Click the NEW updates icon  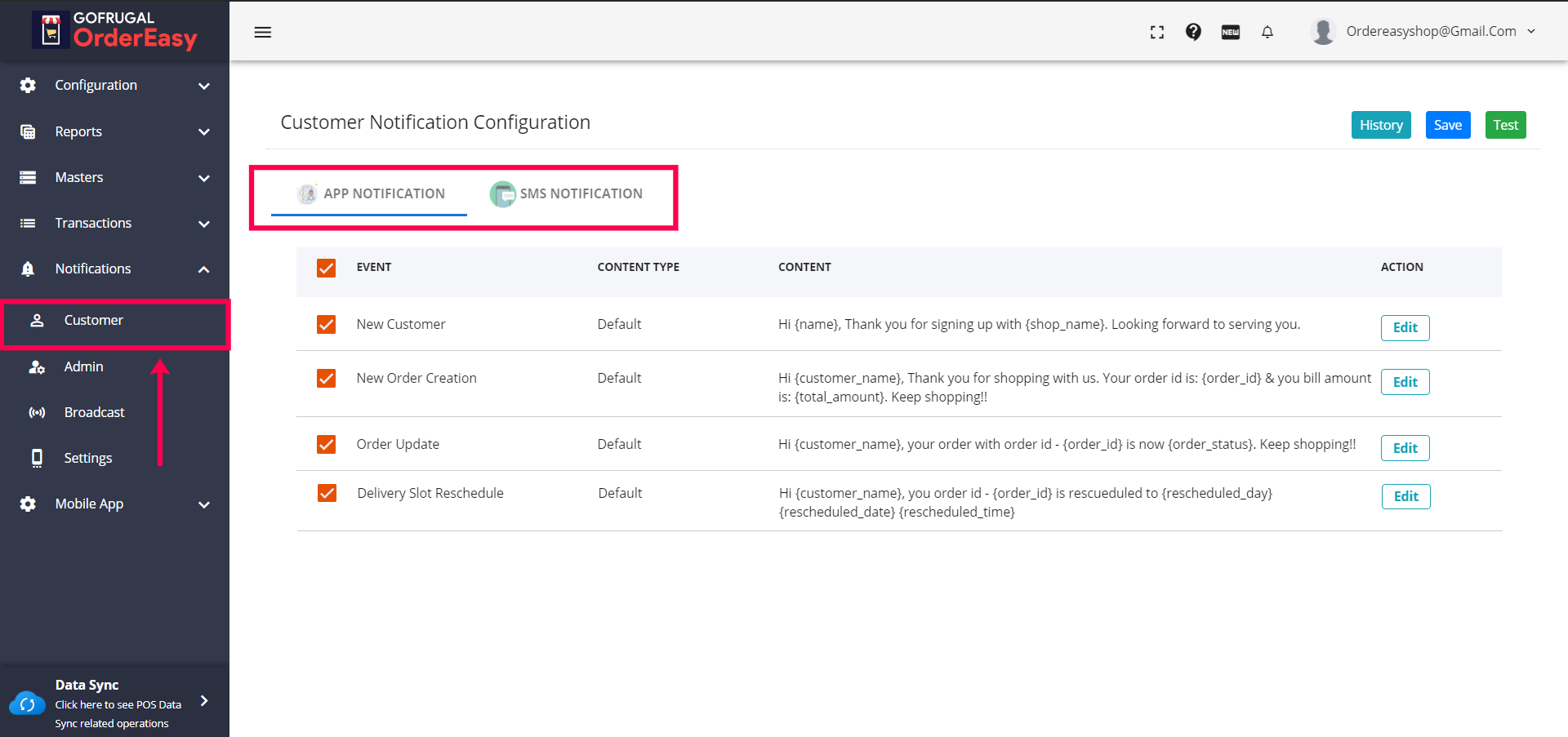(1230, 33)
